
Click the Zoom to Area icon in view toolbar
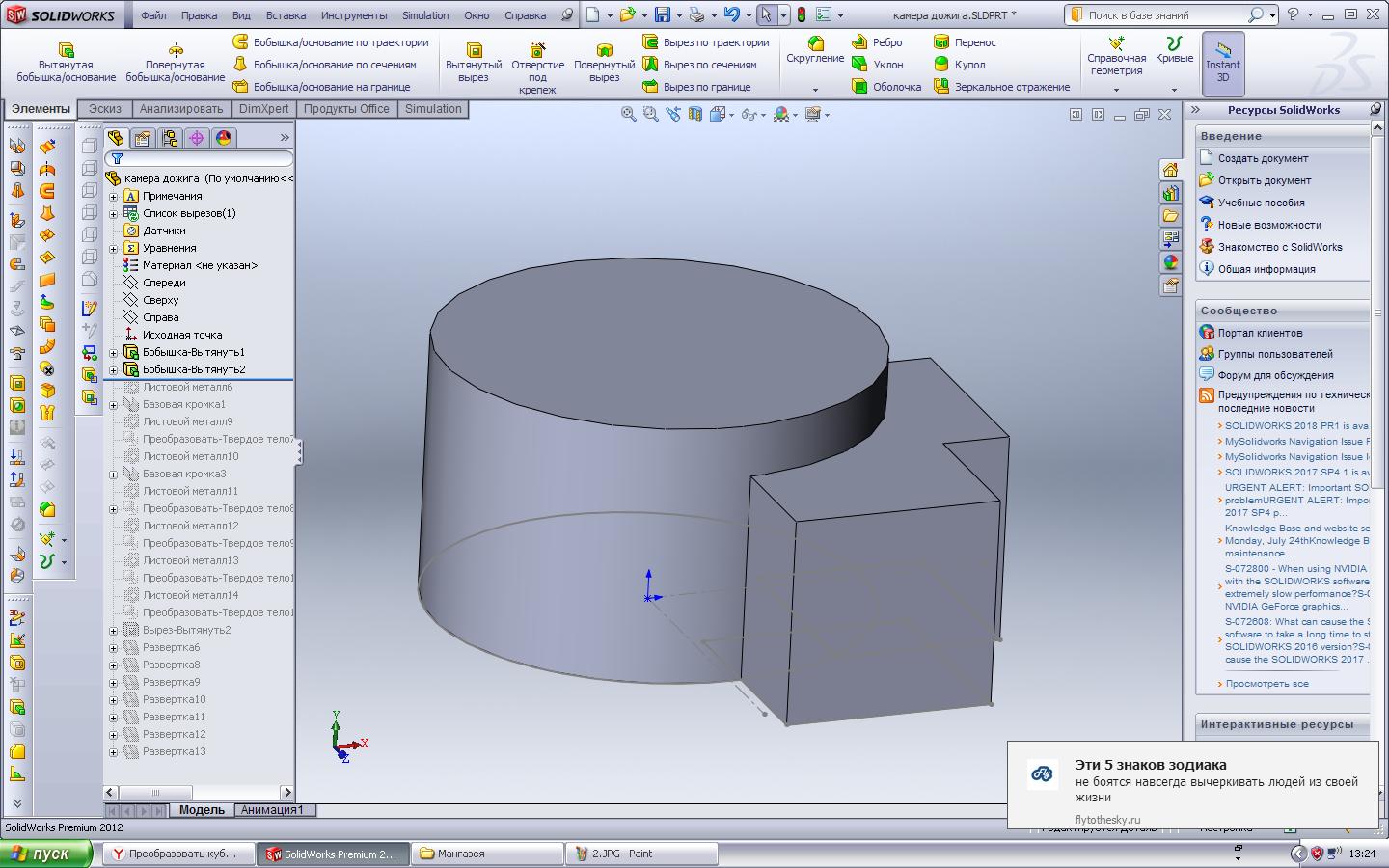pos(650,114)
